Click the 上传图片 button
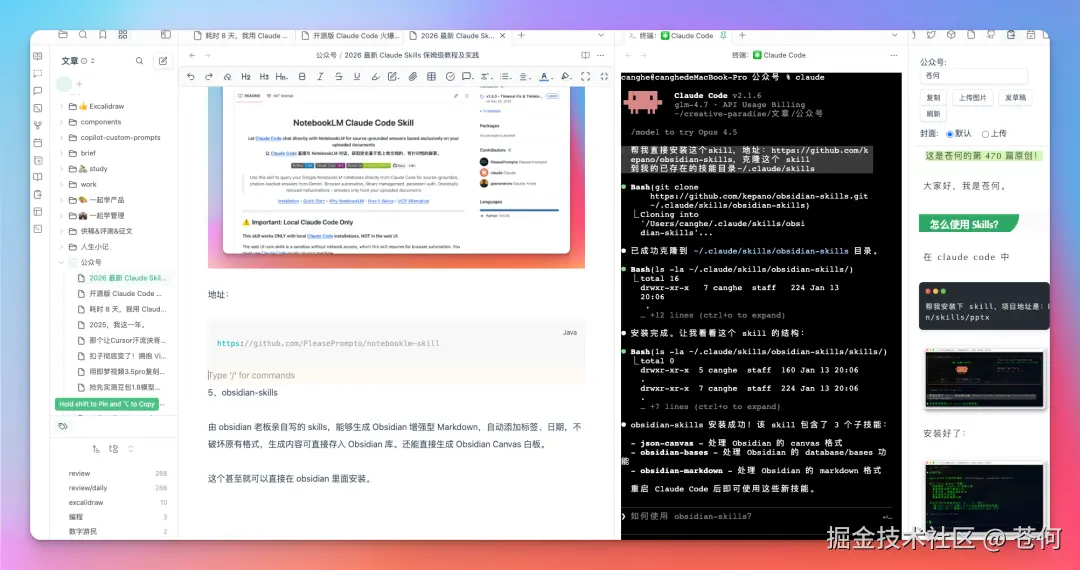Viewport: 1080px width, 570px height. 973,98
